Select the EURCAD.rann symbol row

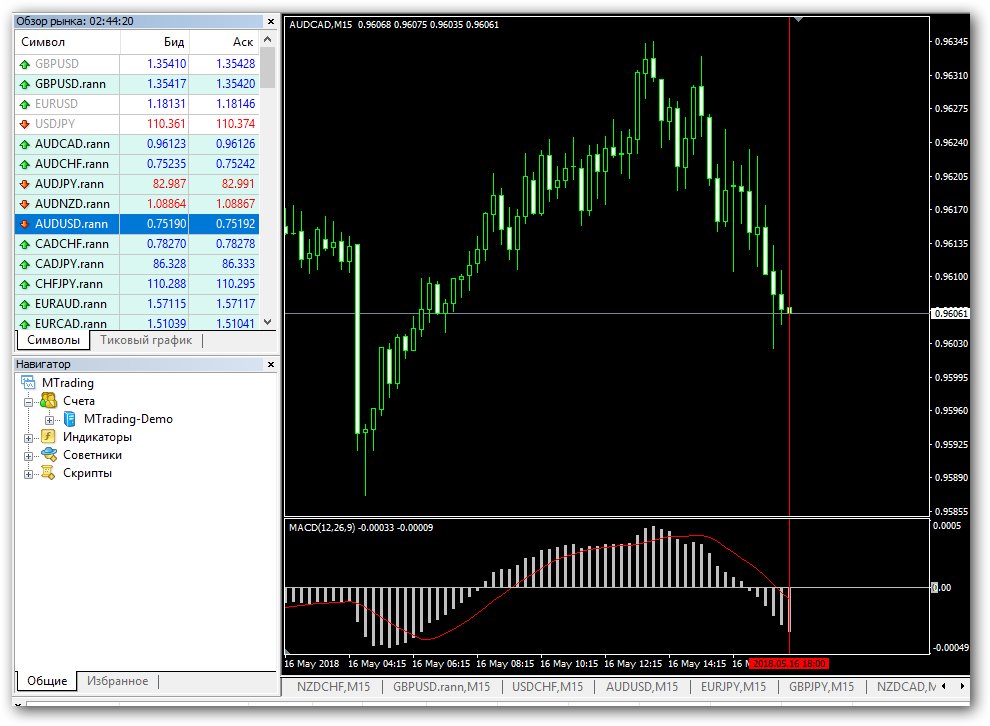(x=137, y=323)
